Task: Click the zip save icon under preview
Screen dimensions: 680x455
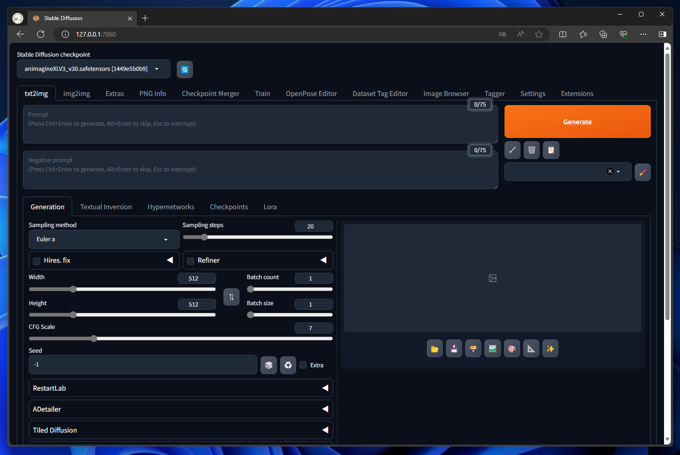Action: tap(473, 349)
